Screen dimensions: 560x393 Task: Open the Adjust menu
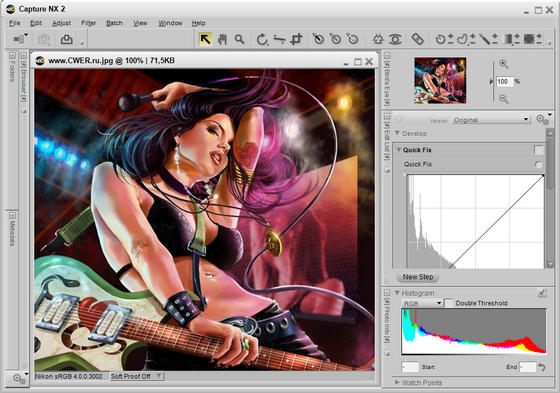(x=61, y=23)
